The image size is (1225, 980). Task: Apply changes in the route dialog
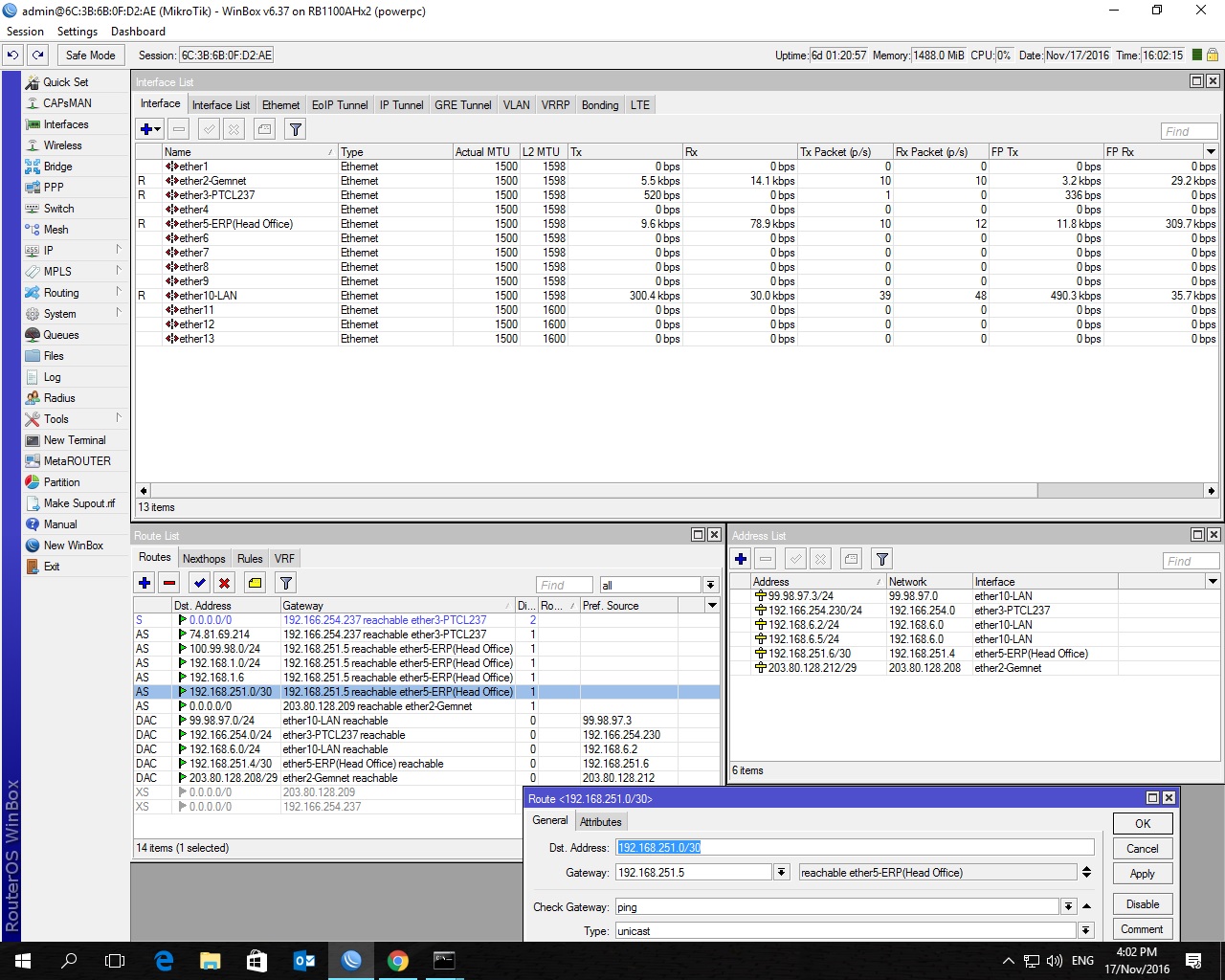tap(1142, 873)
